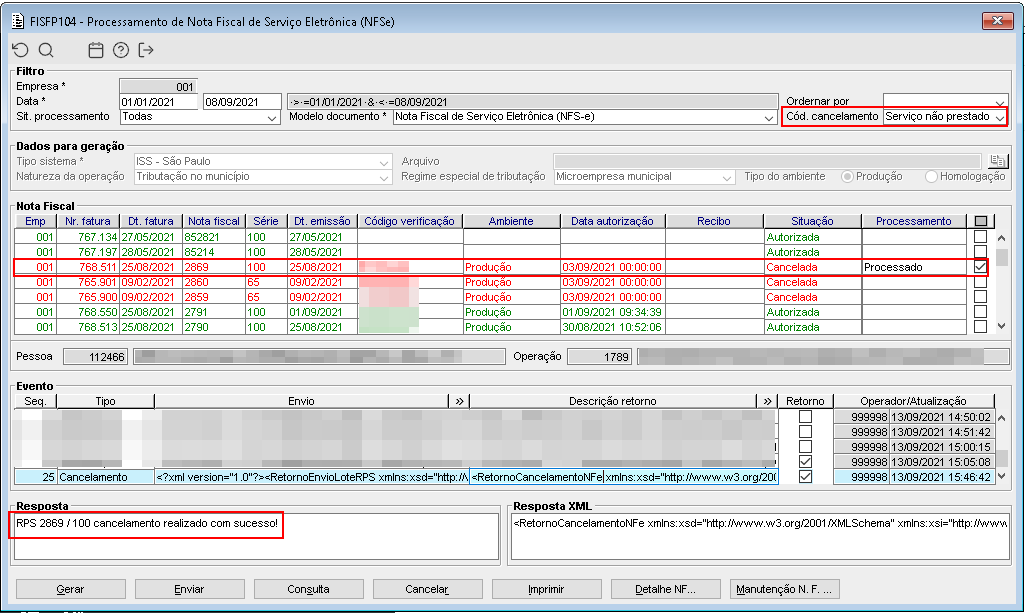Viewport: 1025px width, 613px height.
Task: Select the Homologação radio button
Action: 932,176
